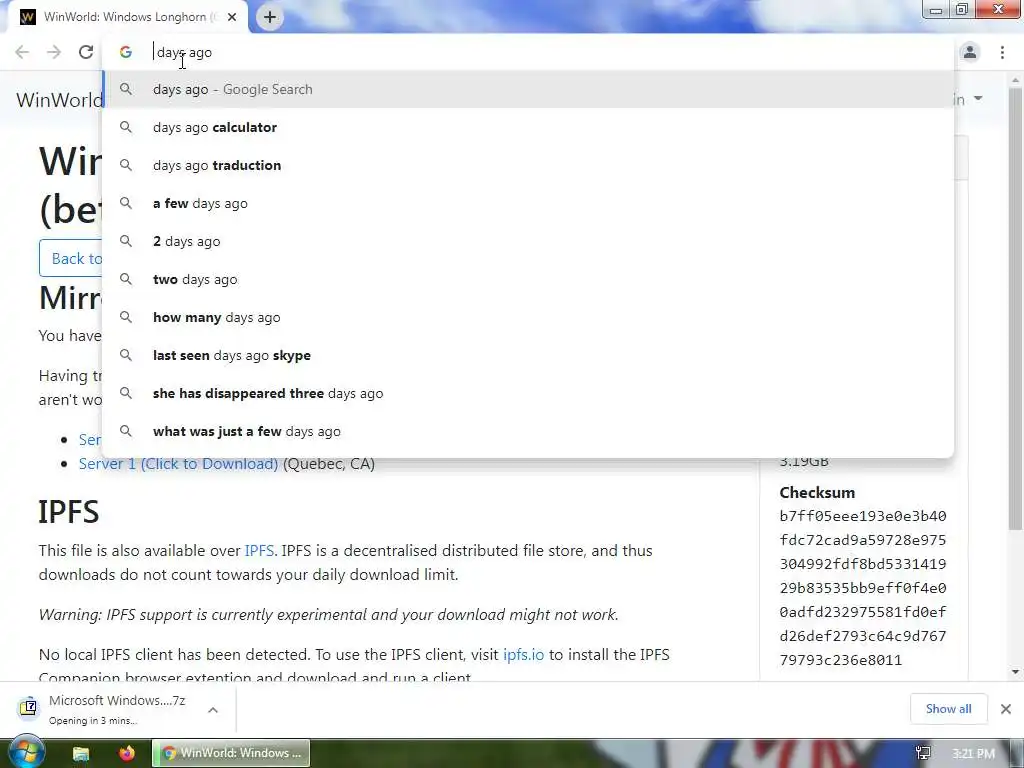Select 'she has disappeared three days ago'
Viewport: 1024px width, 768px height.
528,393
